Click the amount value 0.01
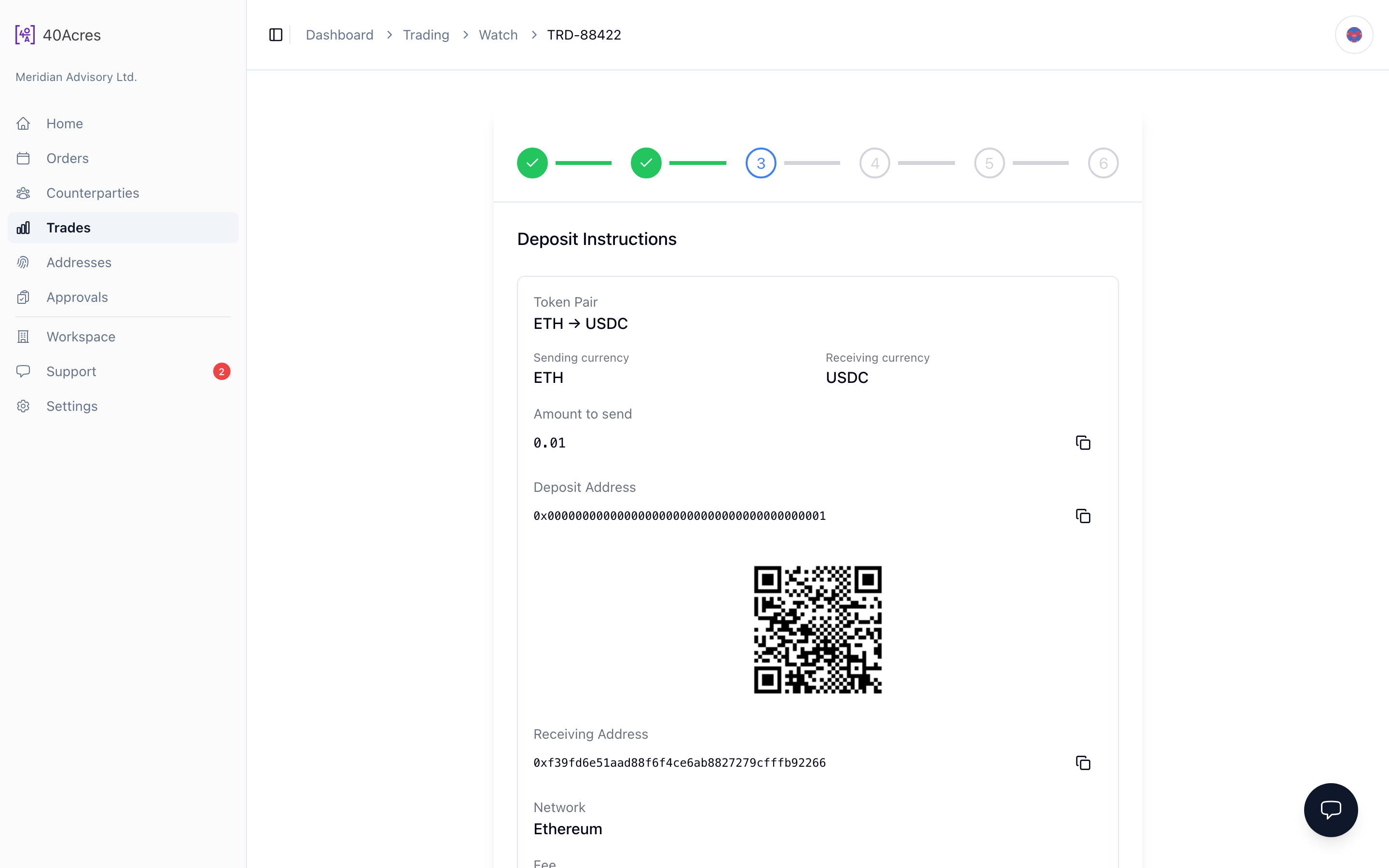The height and width of the screenshot is (868, 1389). tap(549, 443)
